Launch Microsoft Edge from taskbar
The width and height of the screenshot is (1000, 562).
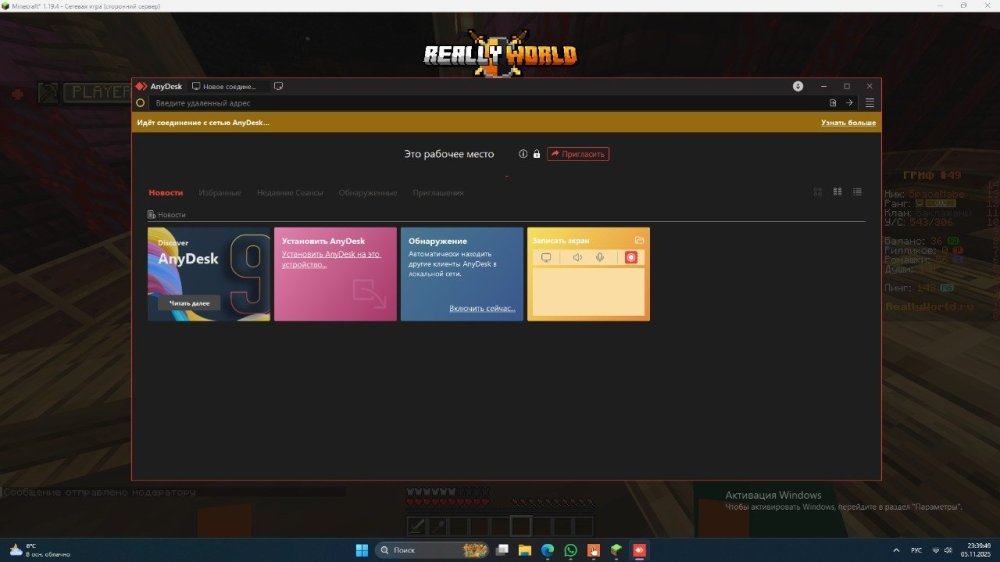coord(548,550)
